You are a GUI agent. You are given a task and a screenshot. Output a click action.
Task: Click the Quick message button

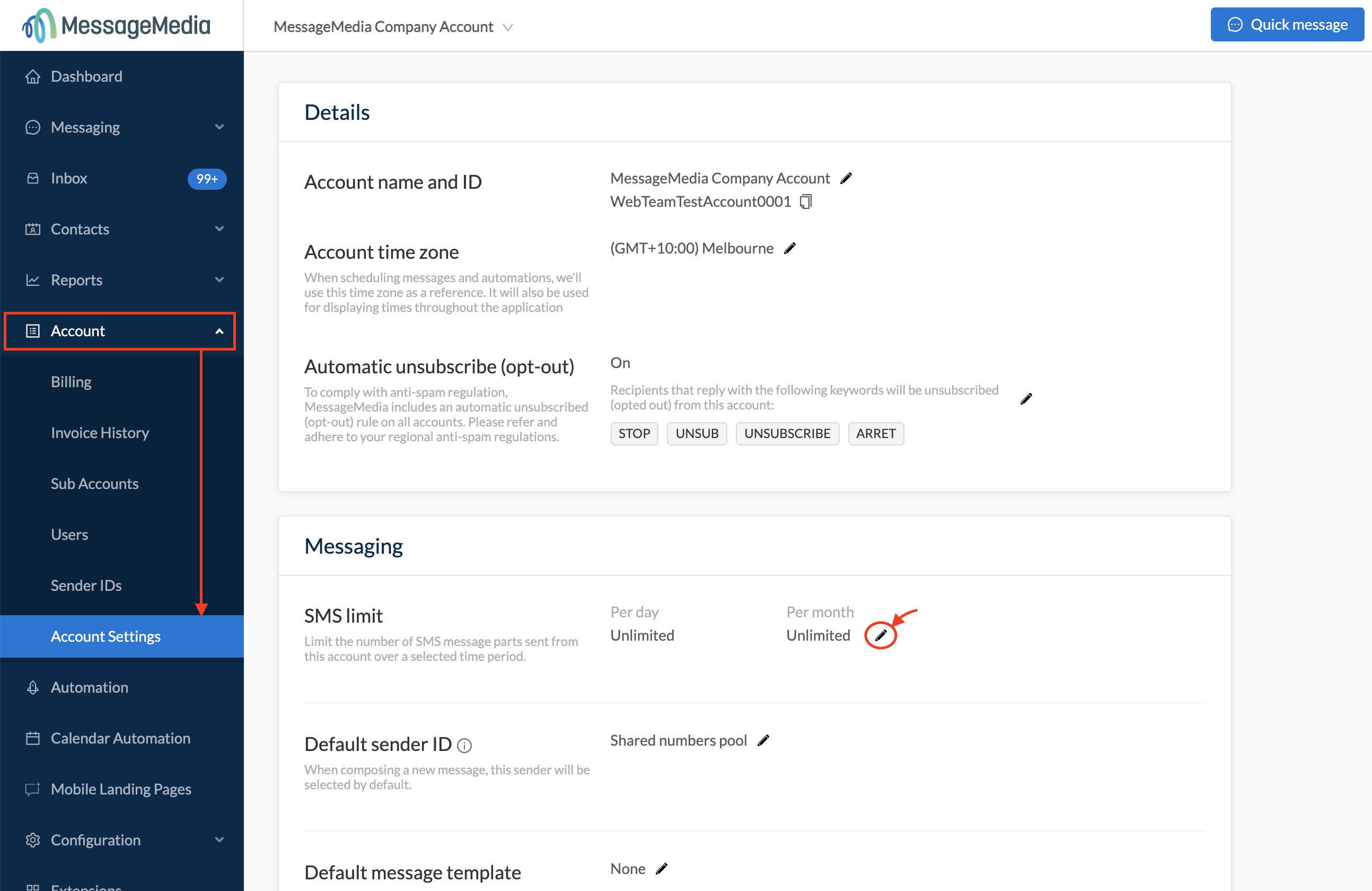point(1287,25)
